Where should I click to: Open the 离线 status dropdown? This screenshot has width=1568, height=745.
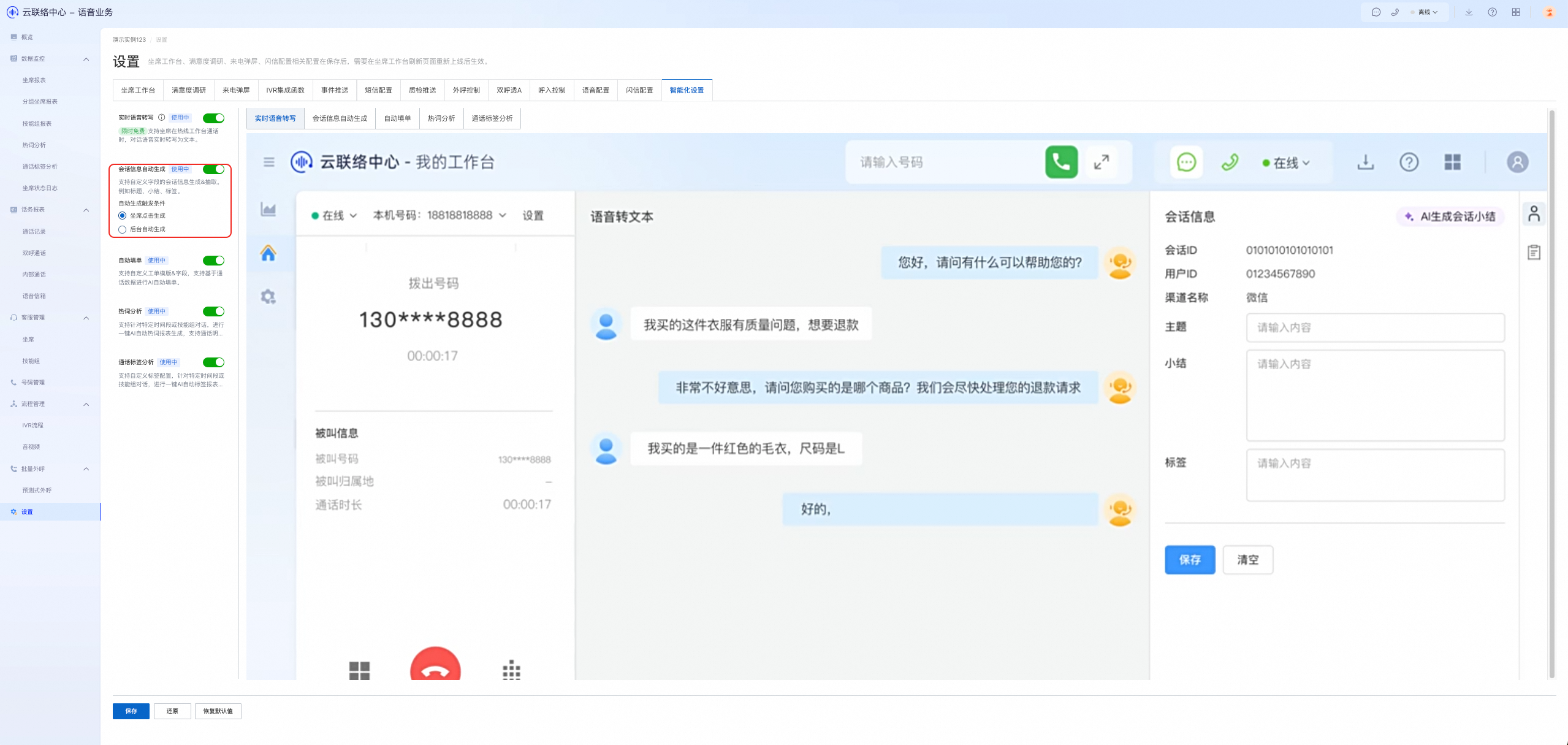1427,12
